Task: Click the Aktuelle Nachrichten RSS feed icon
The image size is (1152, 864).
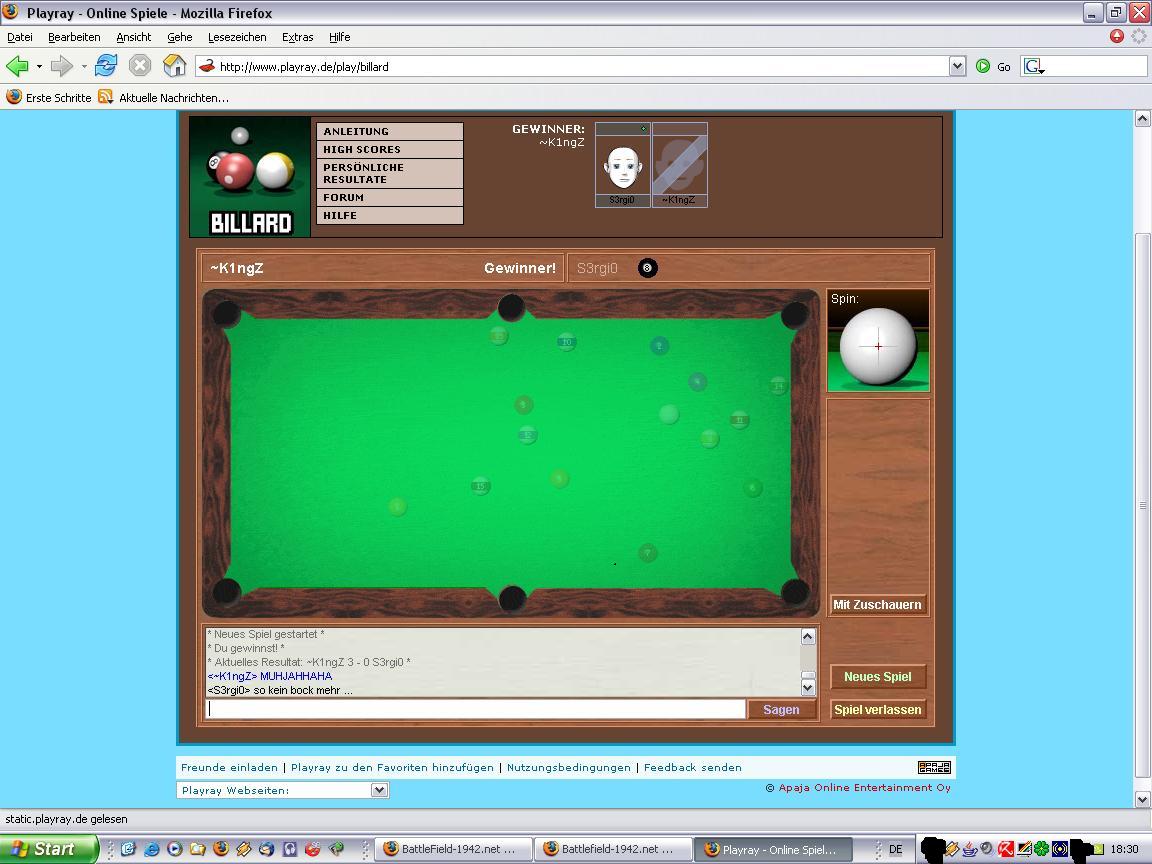Action: coord(106,96)
